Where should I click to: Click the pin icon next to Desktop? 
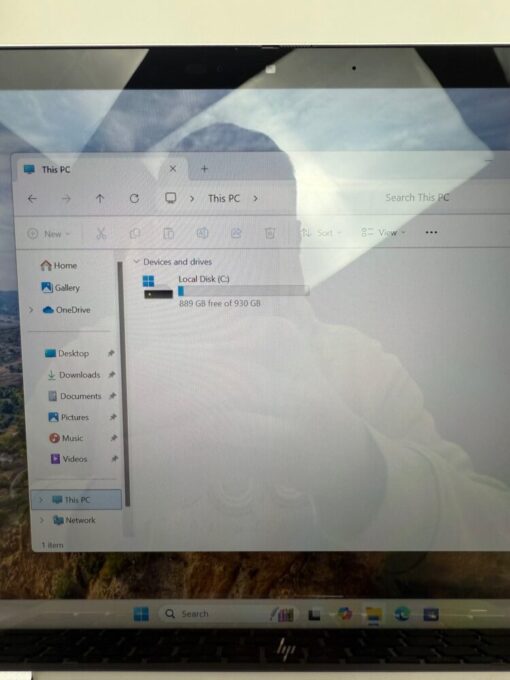pos(111,353)
